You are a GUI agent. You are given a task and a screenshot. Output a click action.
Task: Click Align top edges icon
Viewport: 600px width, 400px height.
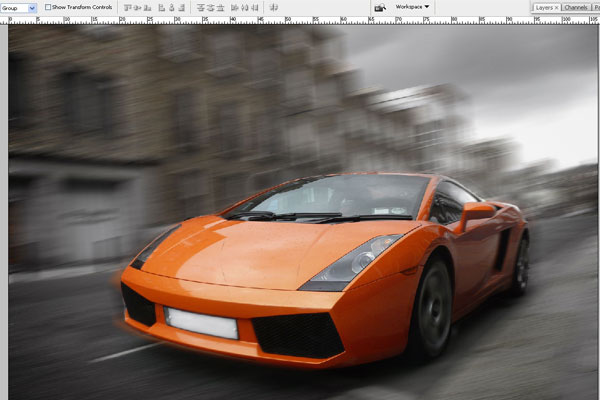(128, 7)
